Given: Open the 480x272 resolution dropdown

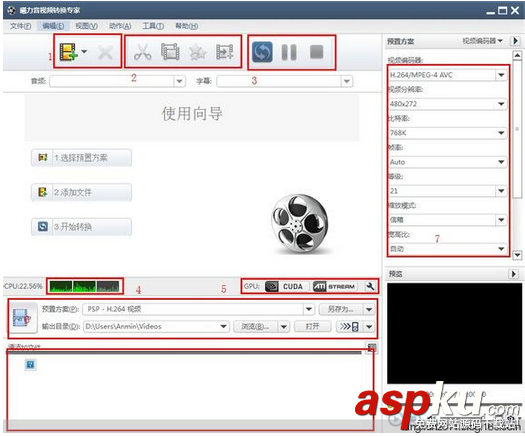Looking at the screenshot, I should point(501,104).
